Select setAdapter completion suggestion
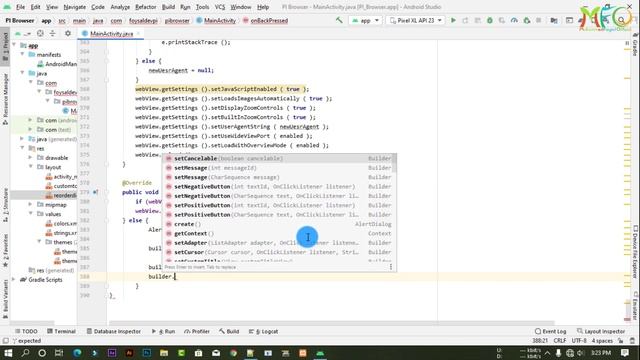The width and height of the screenshot is (640, 360). coord(278,243)
